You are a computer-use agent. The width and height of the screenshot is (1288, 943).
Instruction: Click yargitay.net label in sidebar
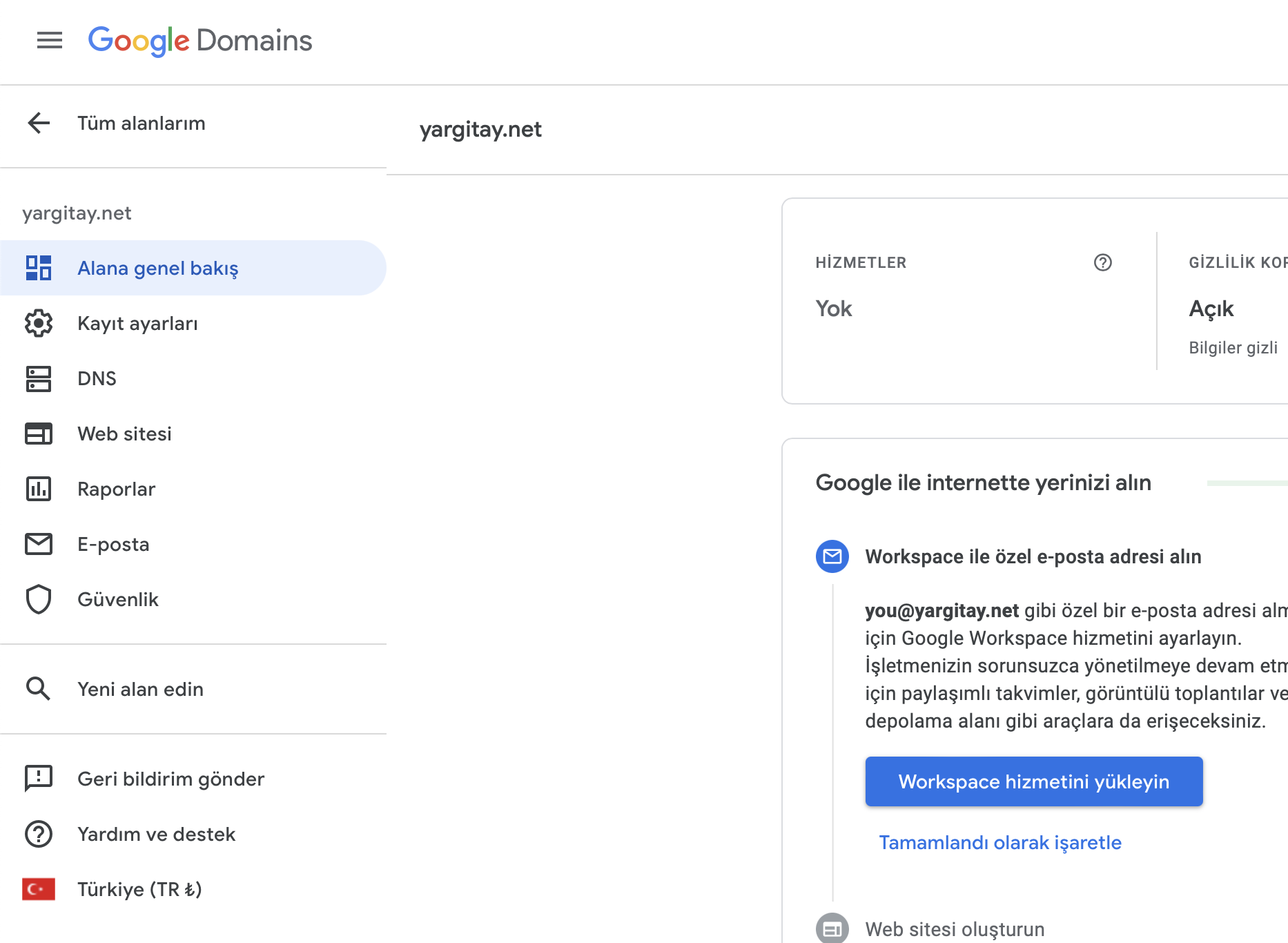pyautogui.click(x=77, y=213)
